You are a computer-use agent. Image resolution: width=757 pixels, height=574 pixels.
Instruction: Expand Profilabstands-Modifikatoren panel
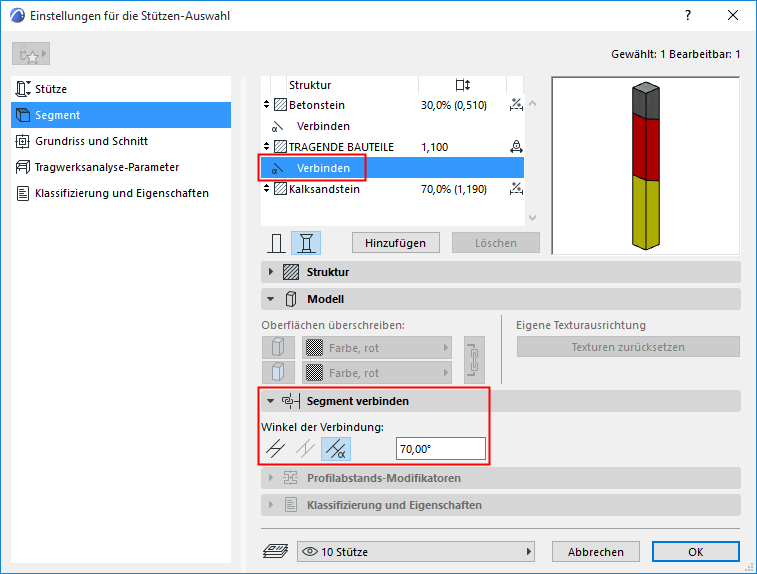coord(271,478)
